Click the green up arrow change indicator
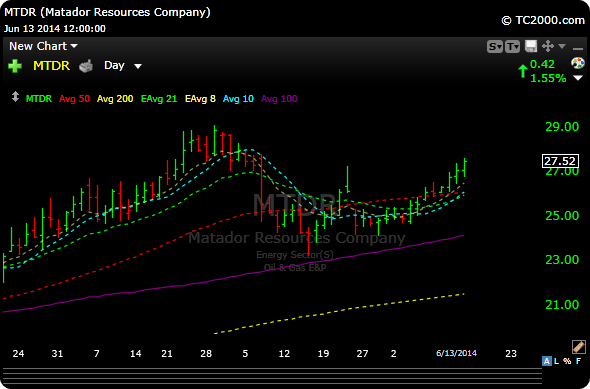Image resolution: width=590 pixels, height=389 pixels. coord(523,71)
